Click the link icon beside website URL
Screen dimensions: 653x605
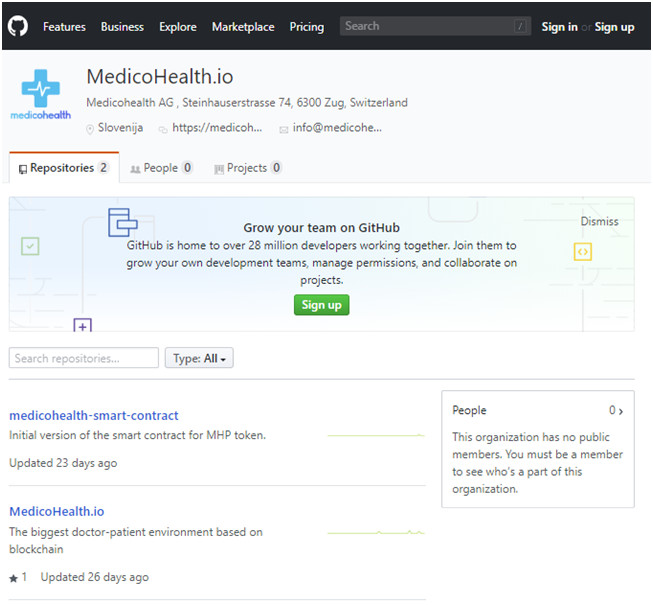162,130
